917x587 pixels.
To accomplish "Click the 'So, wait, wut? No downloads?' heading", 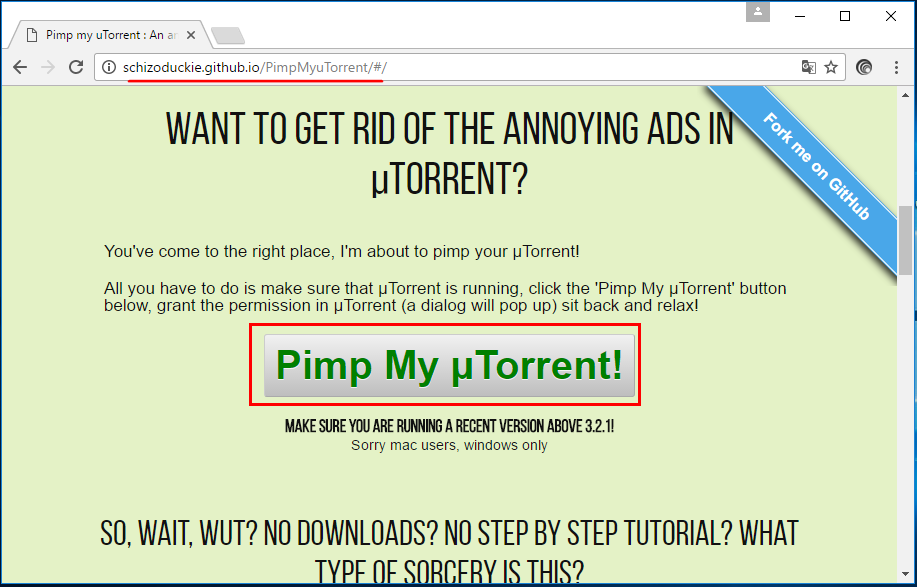I will (x=449, y=553).
